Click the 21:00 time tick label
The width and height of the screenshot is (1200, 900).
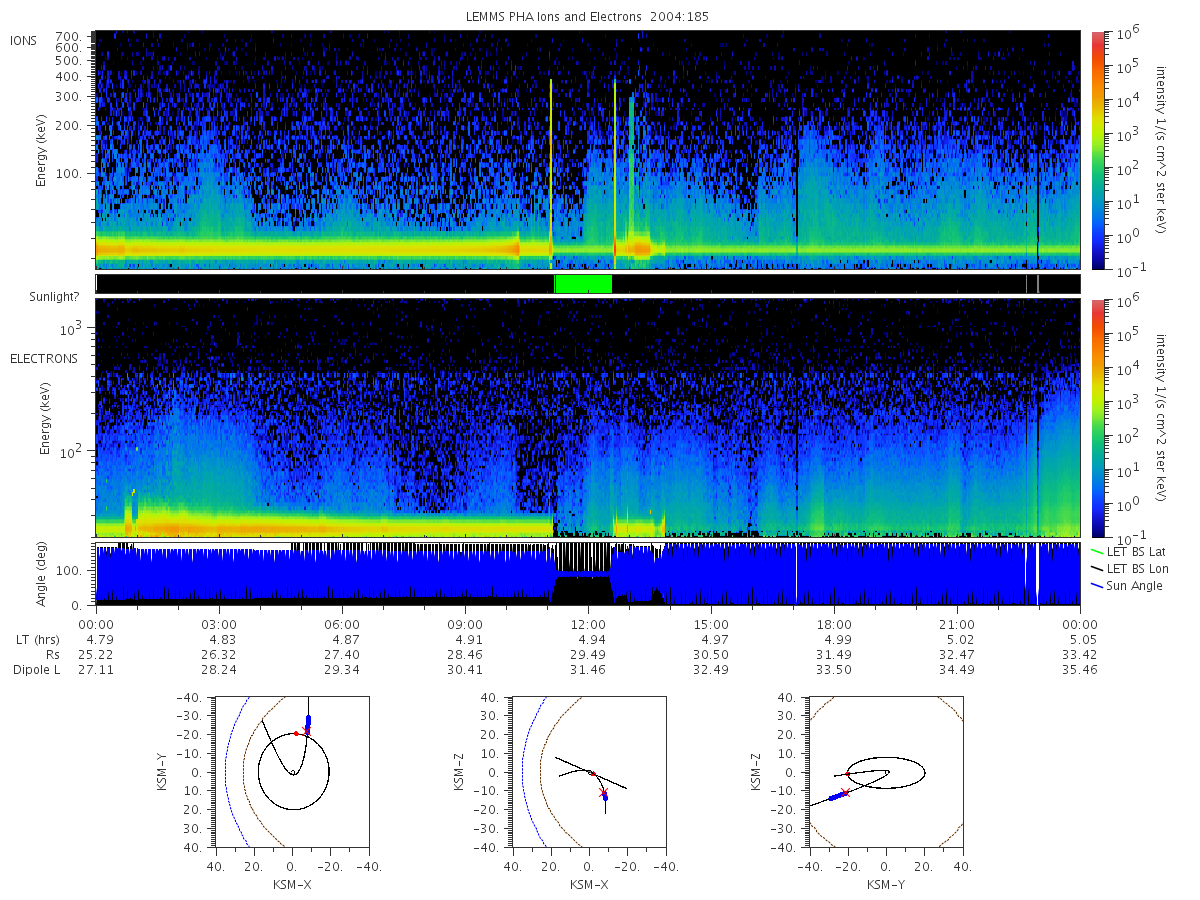point(957,624)
